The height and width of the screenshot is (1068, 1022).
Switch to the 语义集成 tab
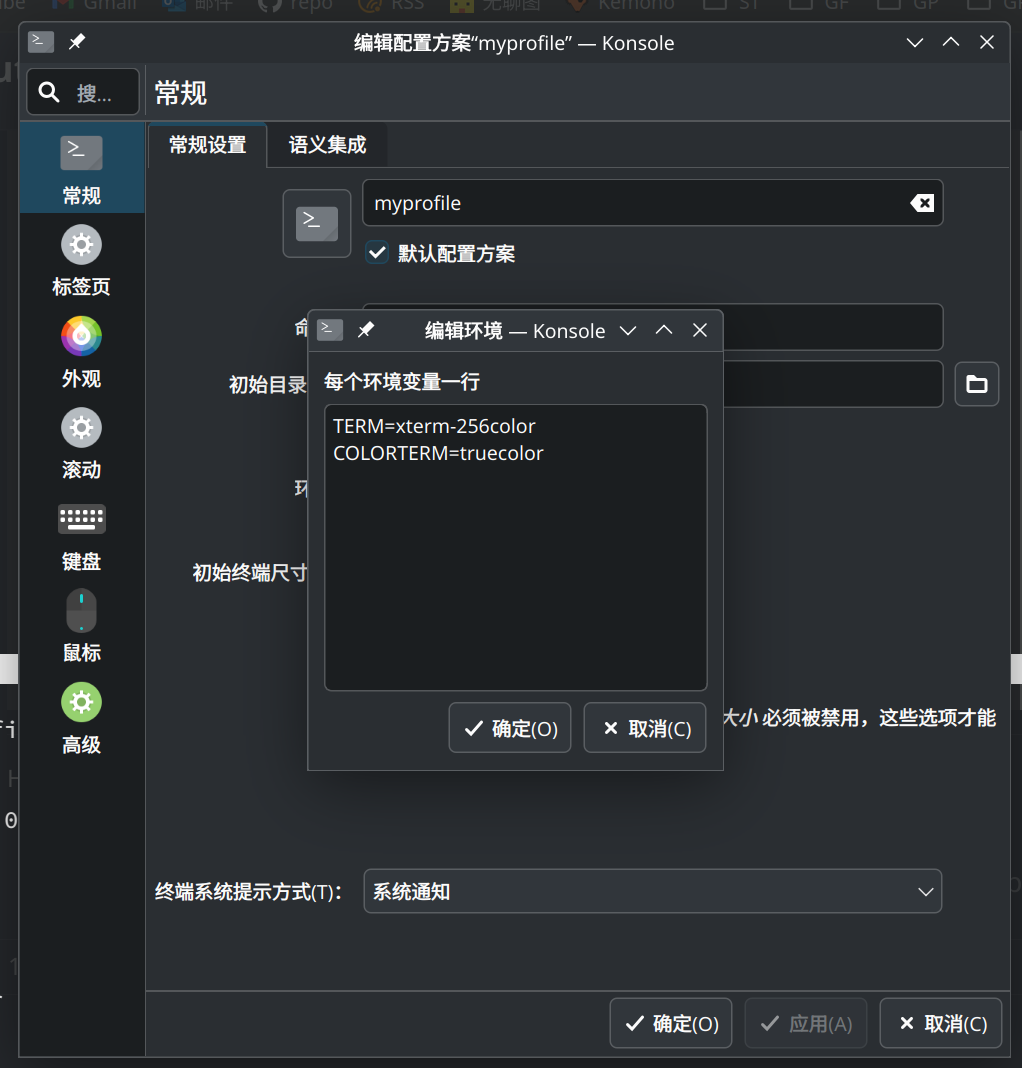[328, 145]
